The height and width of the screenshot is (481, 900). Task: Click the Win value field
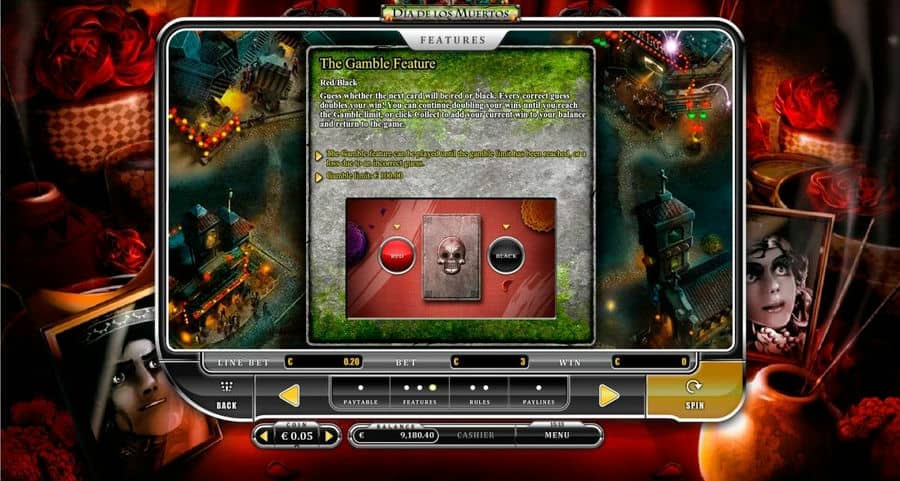coord(651,362)
